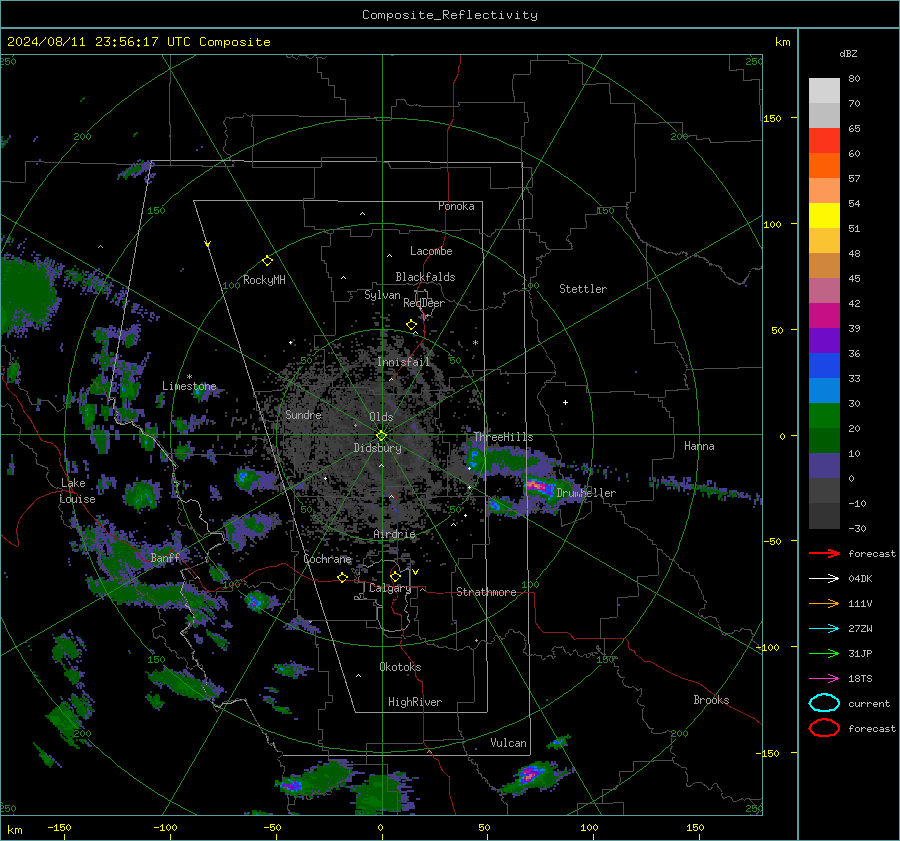Click the purple swatch between 39 and 36
The image size is (900, 841).
824,341
